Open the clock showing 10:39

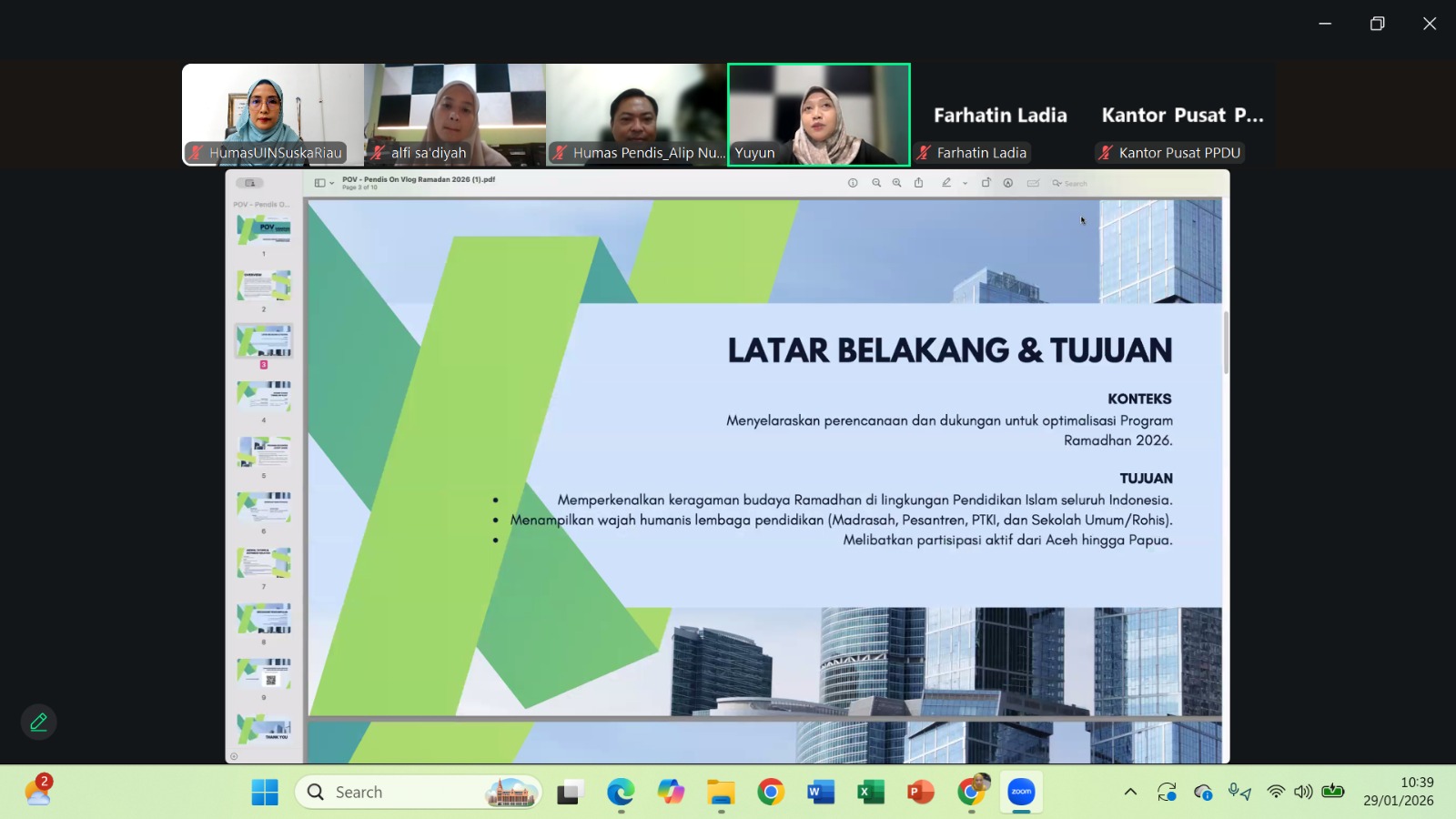(x=1399, y=792)
